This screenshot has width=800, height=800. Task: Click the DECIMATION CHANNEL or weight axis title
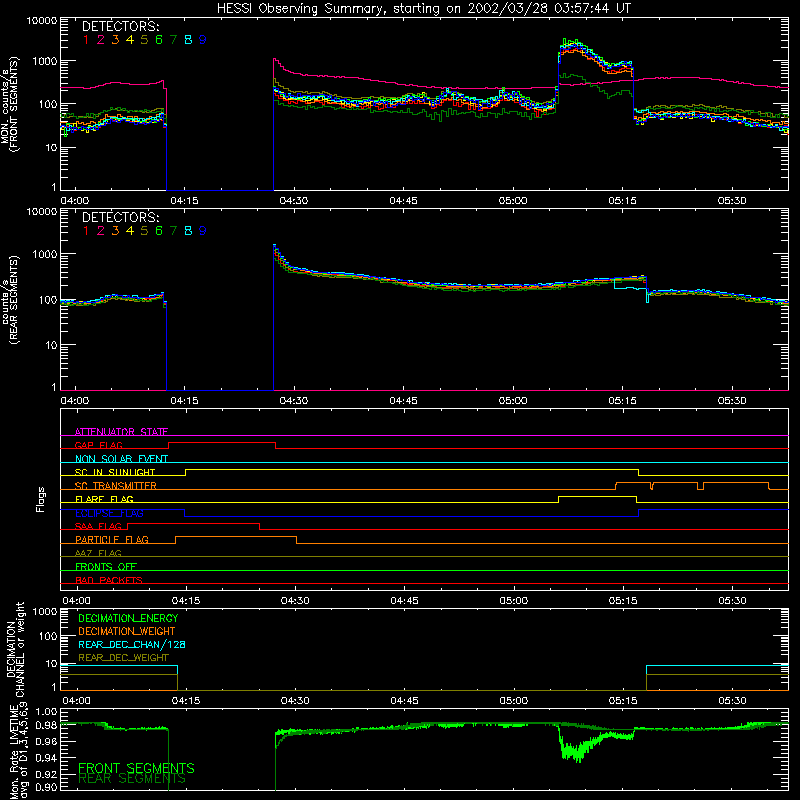pyautogui.click(x=15, y=649)
